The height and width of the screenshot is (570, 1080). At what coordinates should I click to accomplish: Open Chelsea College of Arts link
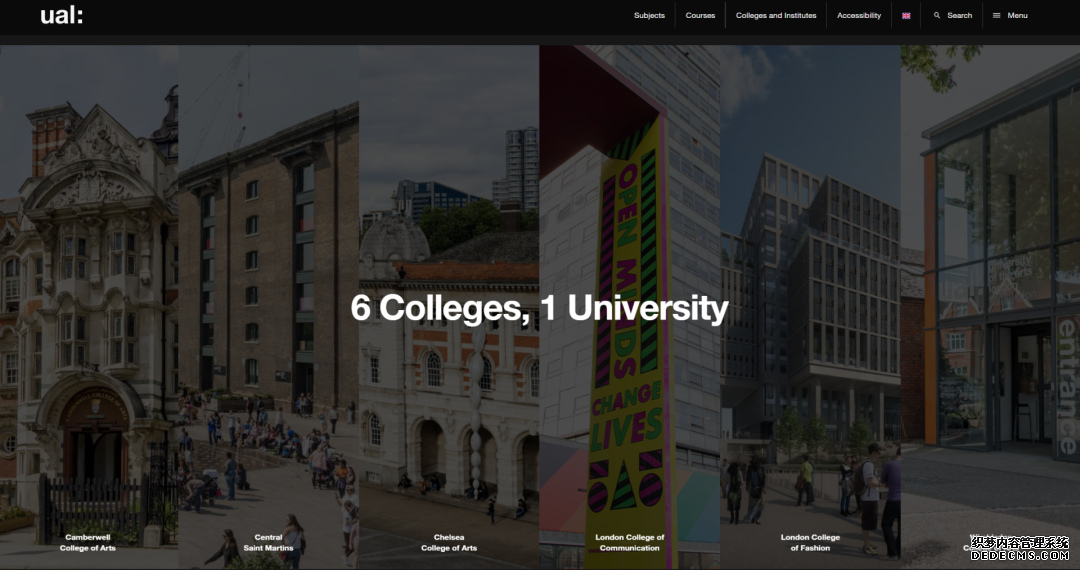448,542
